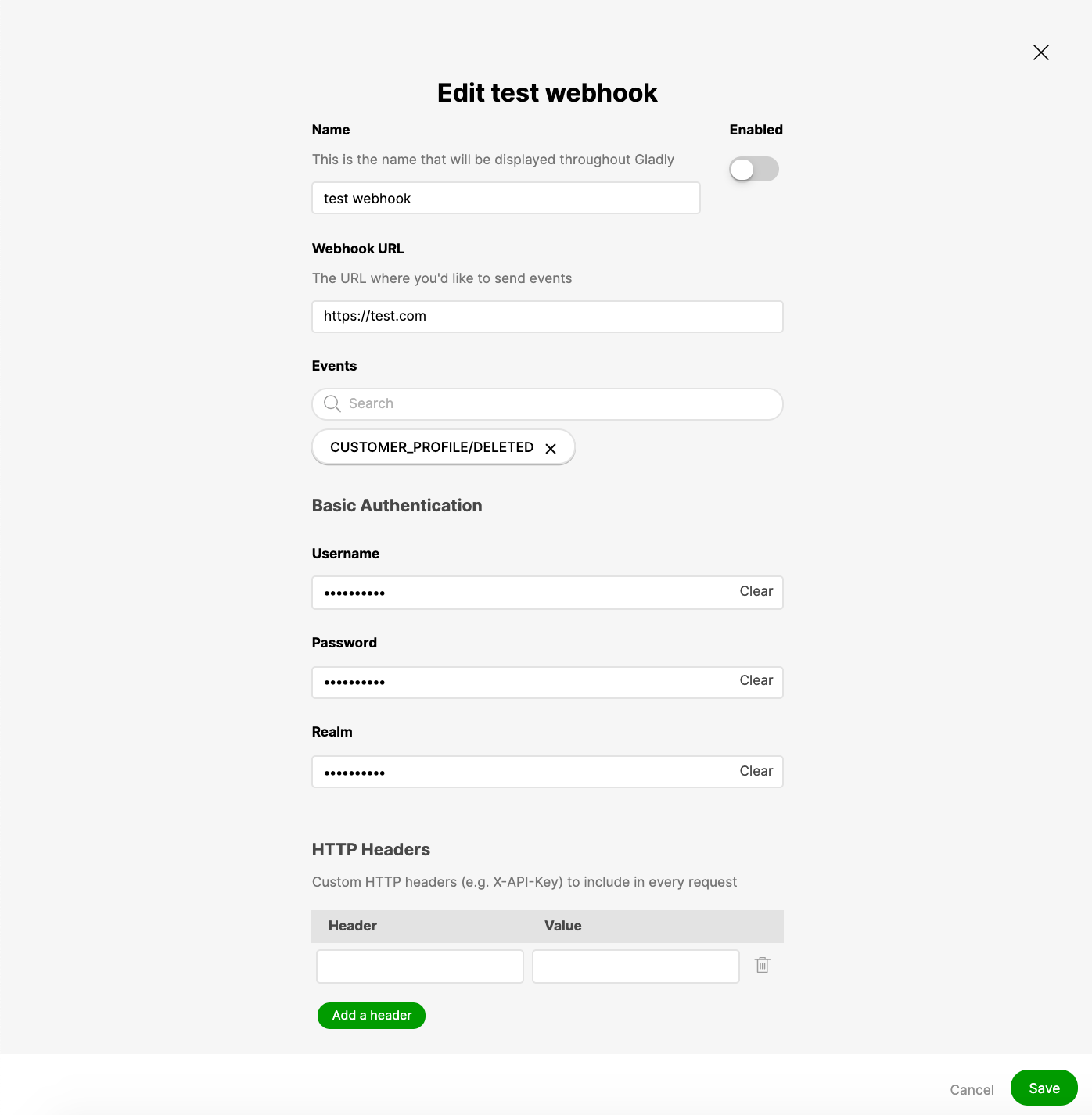Click the Header name input box
The width and height of the screenshot is (1092, 1115).
pyautogui.click(x=420, y=966)
